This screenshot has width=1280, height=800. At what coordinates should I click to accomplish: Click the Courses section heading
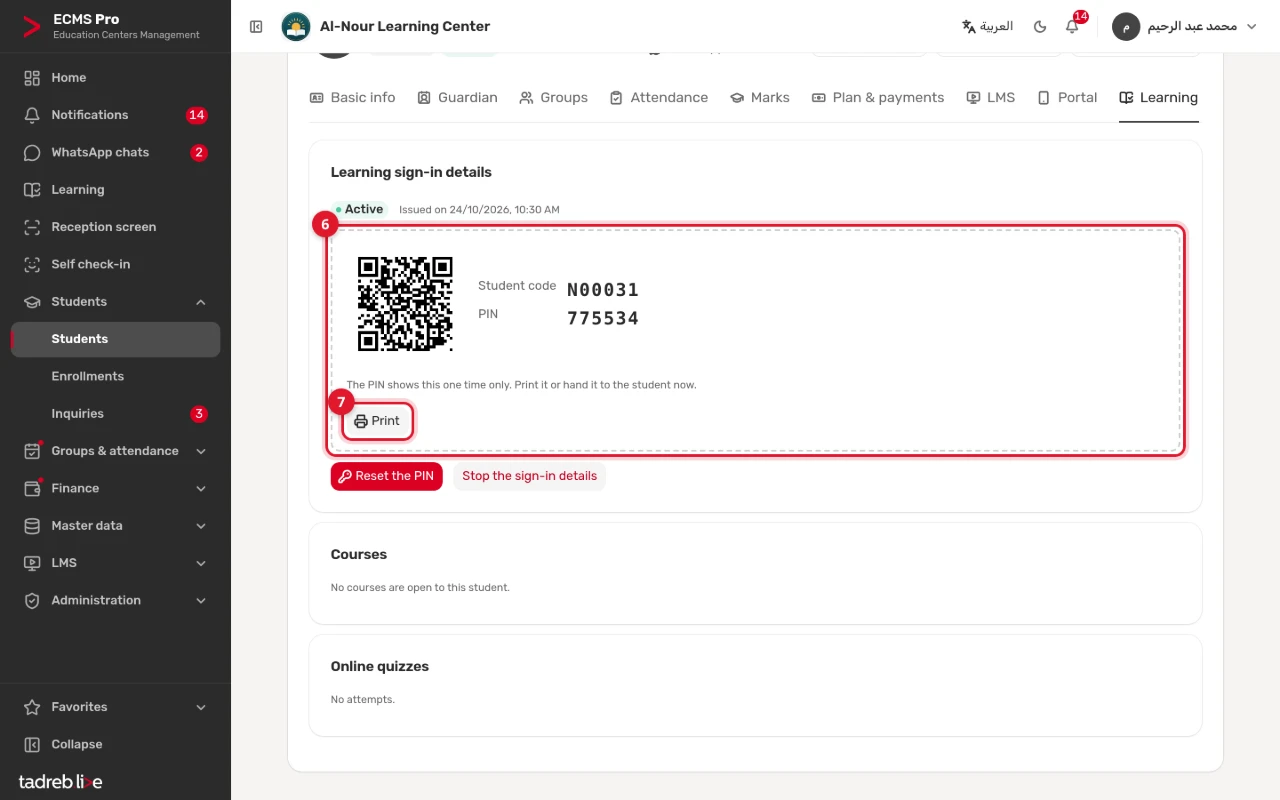(x=359, y=554)
